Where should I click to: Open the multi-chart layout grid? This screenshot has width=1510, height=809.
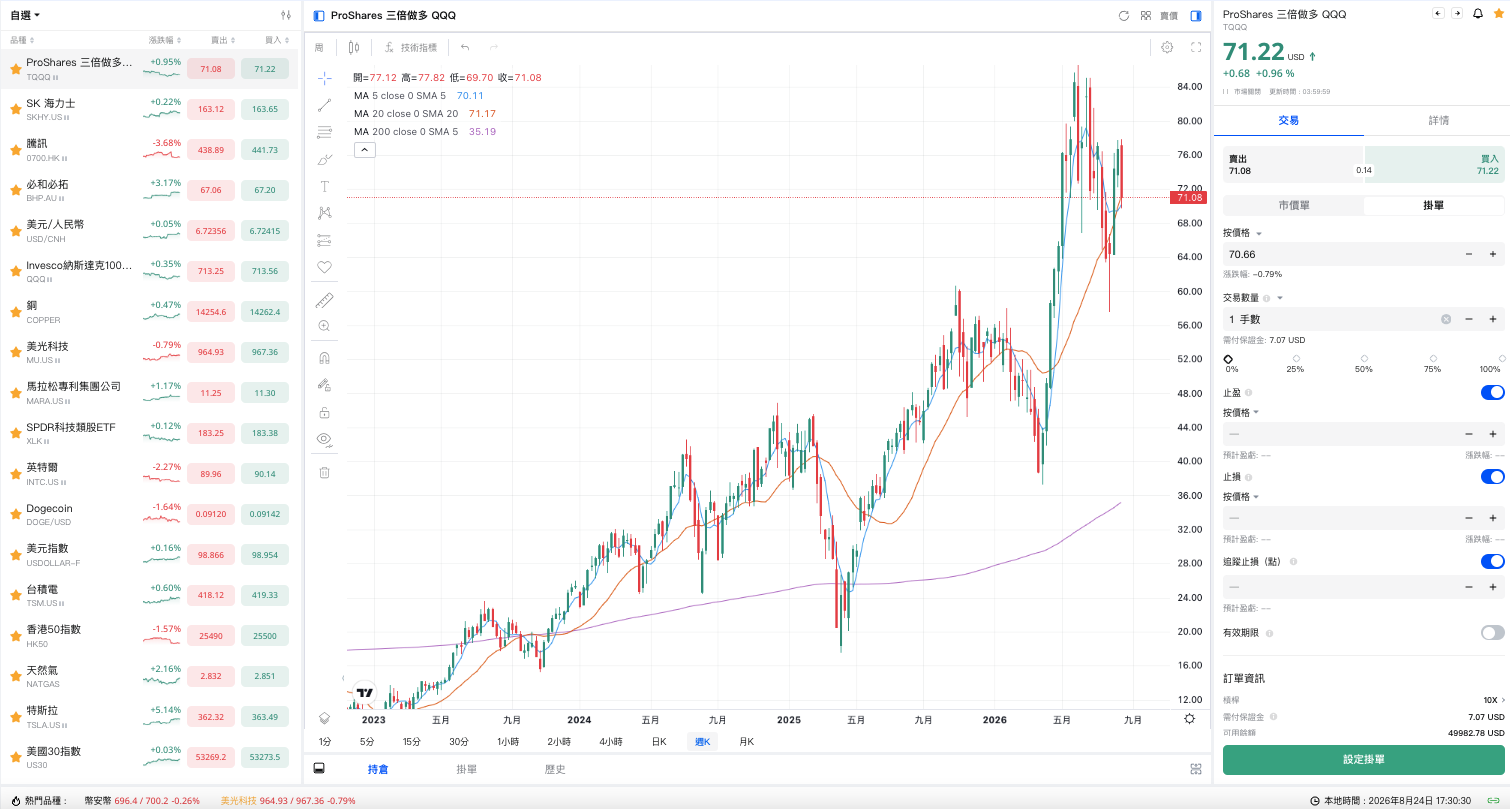pos(1146,16)
